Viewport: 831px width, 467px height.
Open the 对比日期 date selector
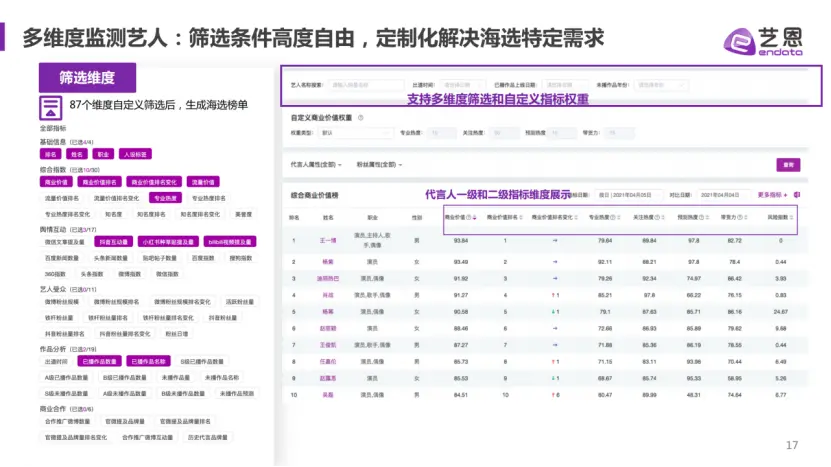723,195
